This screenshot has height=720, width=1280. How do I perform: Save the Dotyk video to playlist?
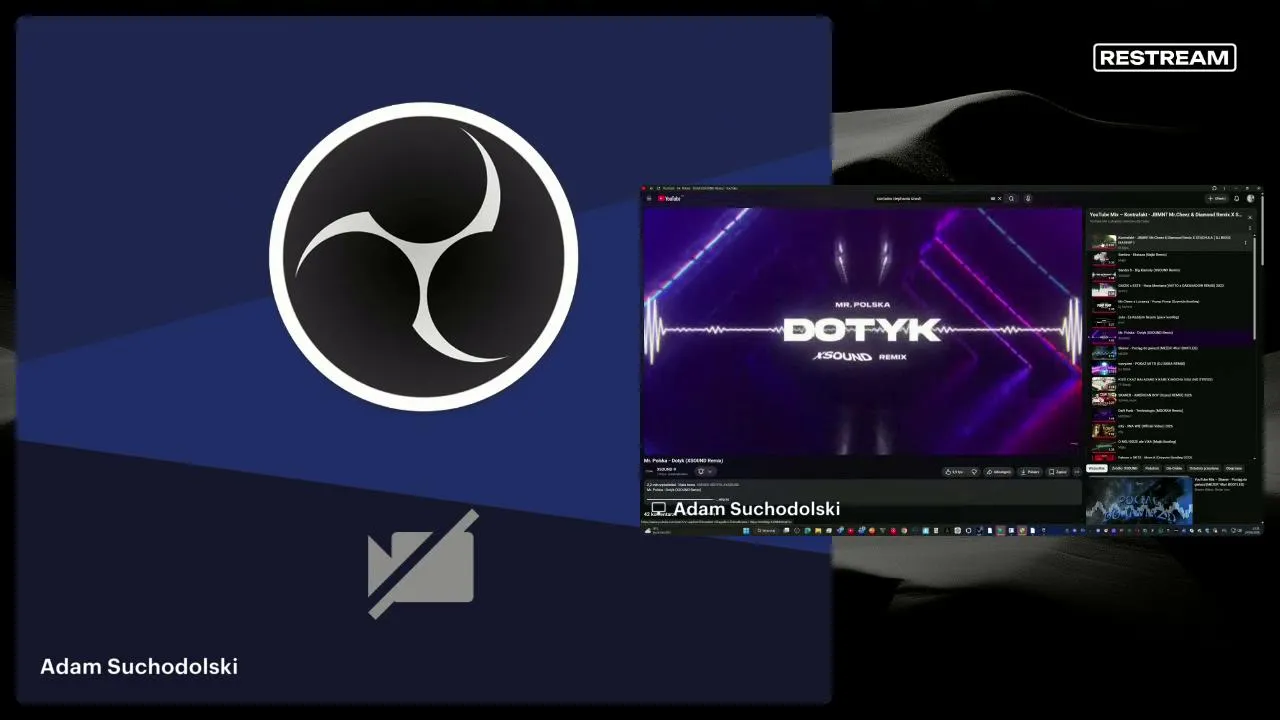click(x=1058, y=472)
